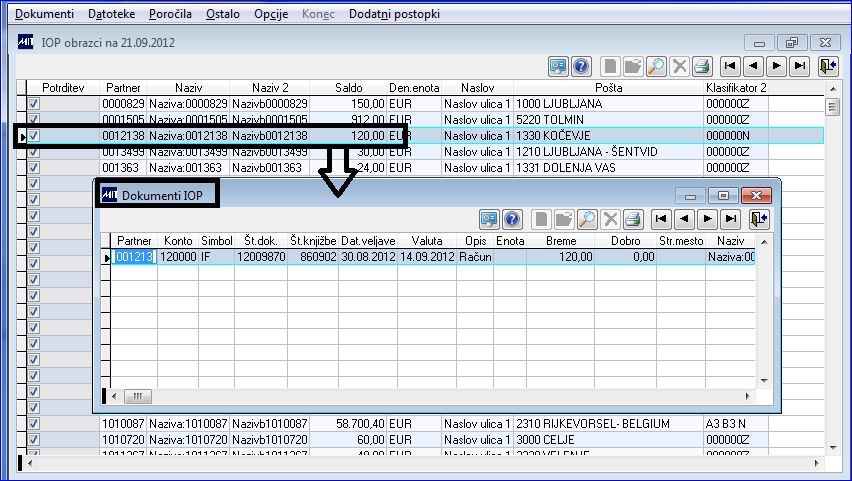Viewport: 852px width, 481px height.
Task: Toggle Potrditev checkbox for partner 0012138
Action: 34,135
